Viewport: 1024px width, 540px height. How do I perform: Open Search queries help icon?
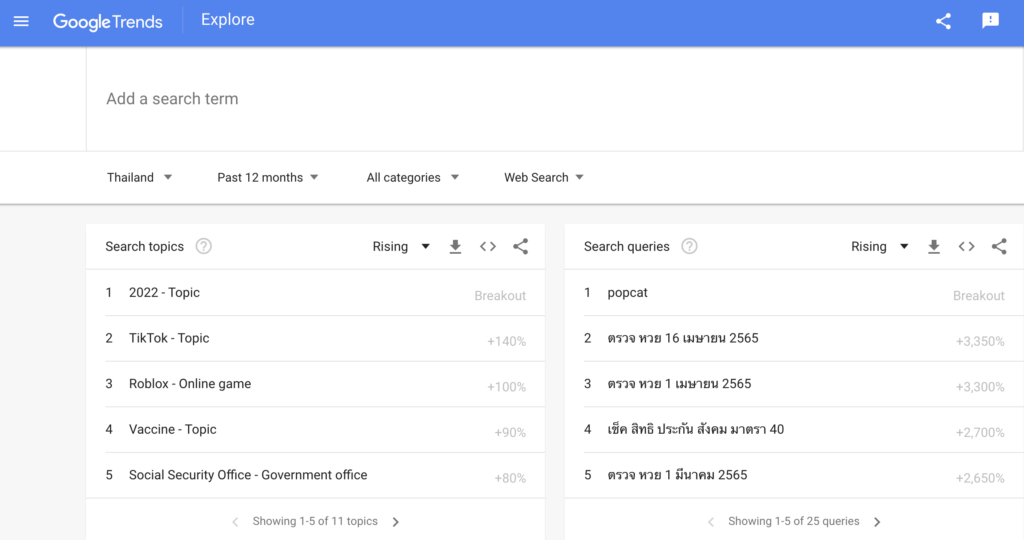689,246
